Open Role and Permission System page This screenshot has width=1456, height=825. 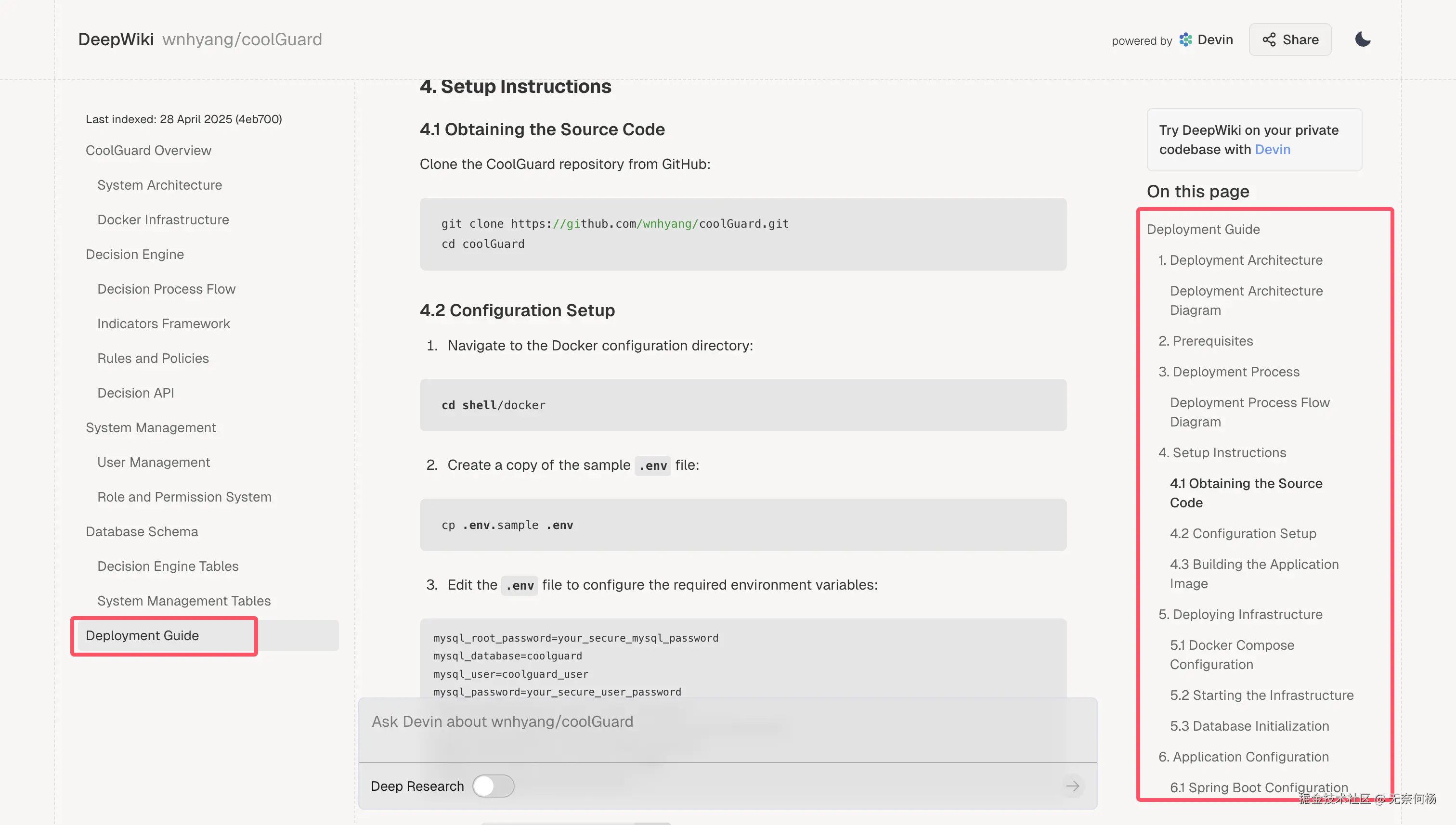pos(184,497)
